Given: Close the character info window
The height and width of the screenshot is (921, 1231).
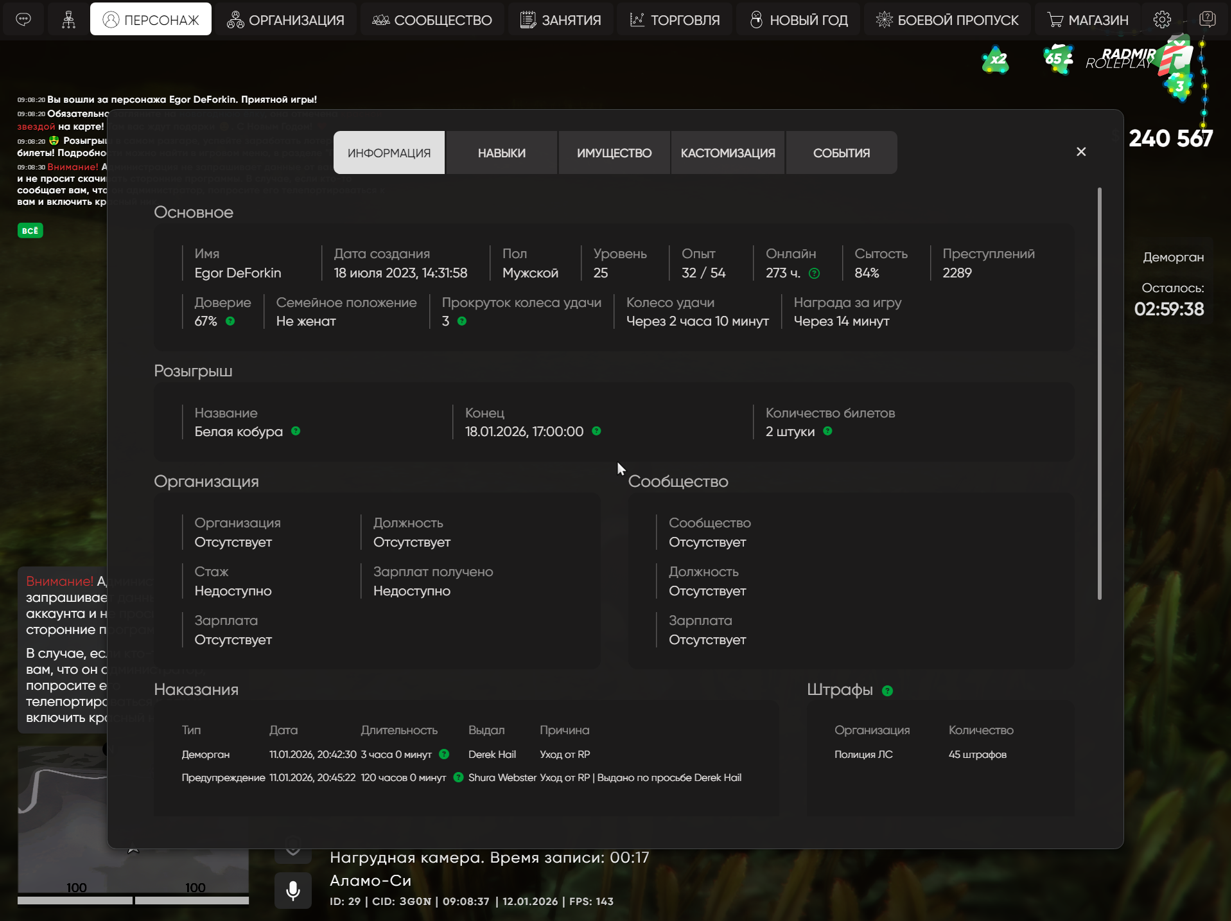Looking at the screenshot, I should pos(1081,152).
